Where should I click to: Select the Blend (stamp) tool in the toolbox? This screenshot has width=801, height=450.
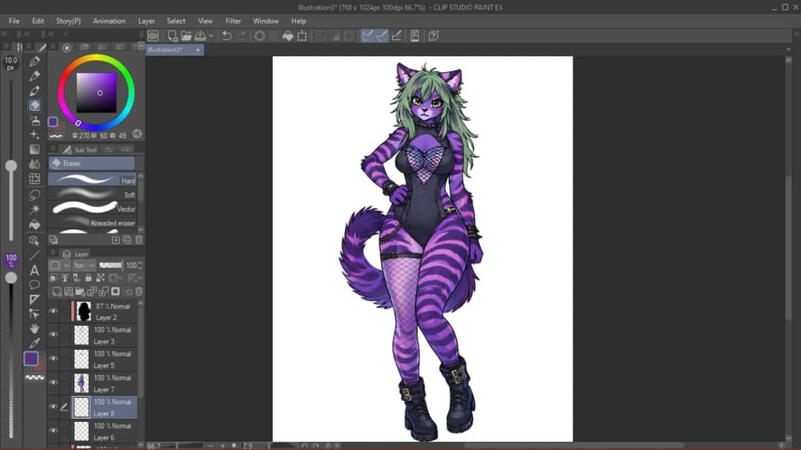point(34,121)
